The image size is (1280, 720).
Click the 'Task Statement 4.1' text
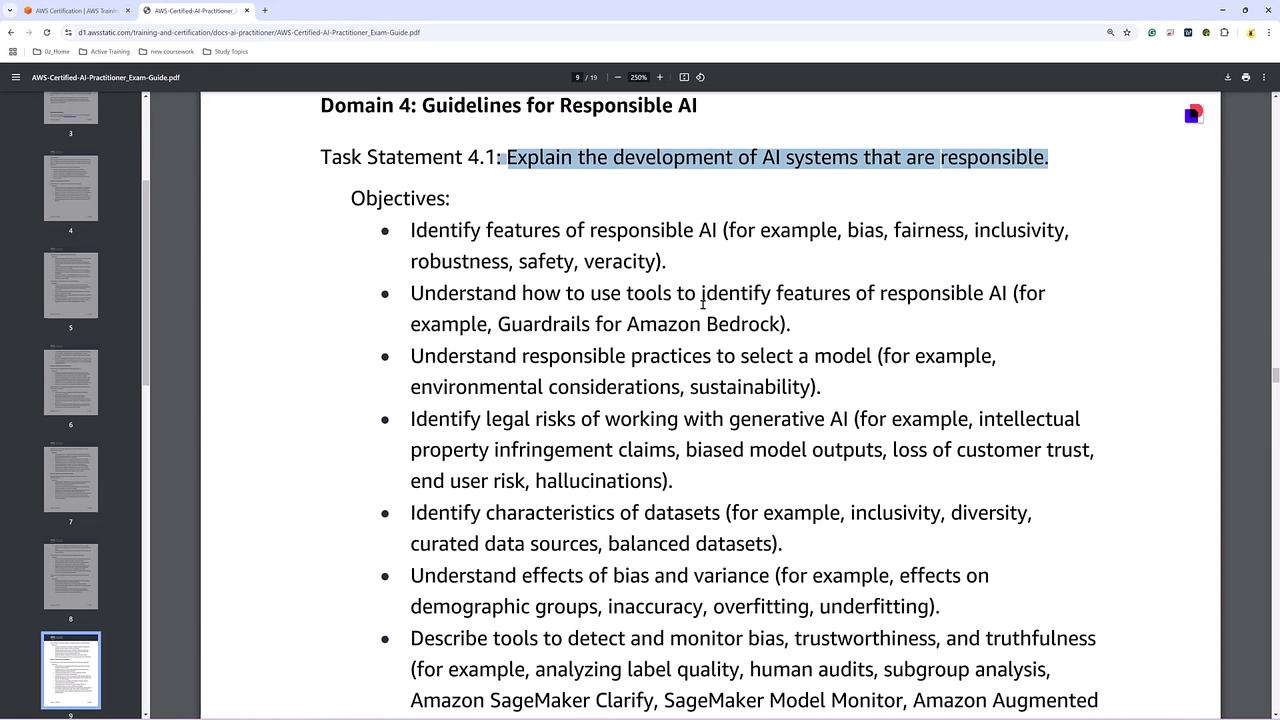408,158
